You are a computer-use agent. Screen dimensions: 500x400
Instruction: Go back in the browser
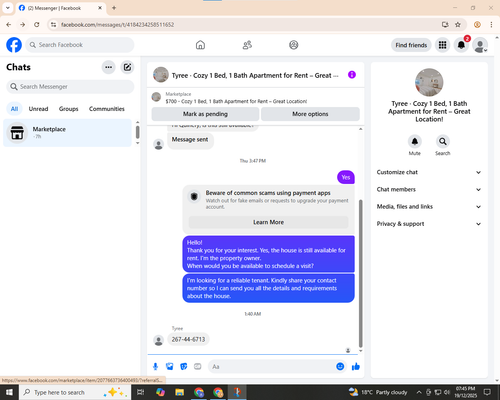9,25
